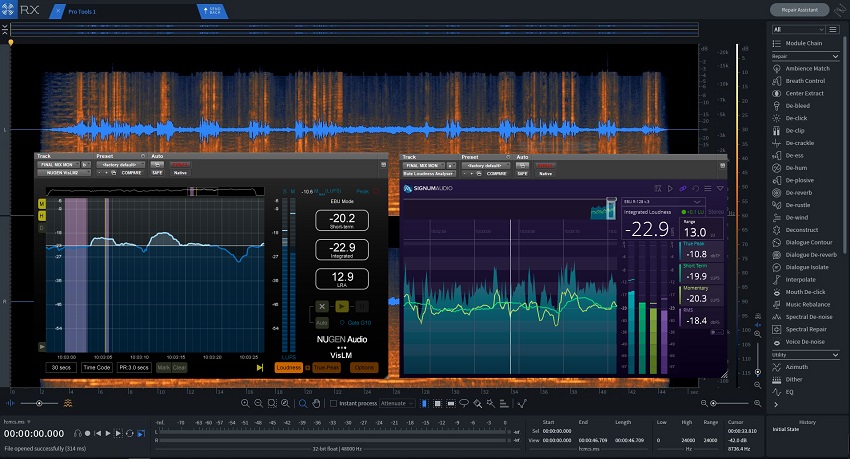Screen dimensions: 850x459
Task: Open the De-ess module
Action: click(x=788, y=156)
